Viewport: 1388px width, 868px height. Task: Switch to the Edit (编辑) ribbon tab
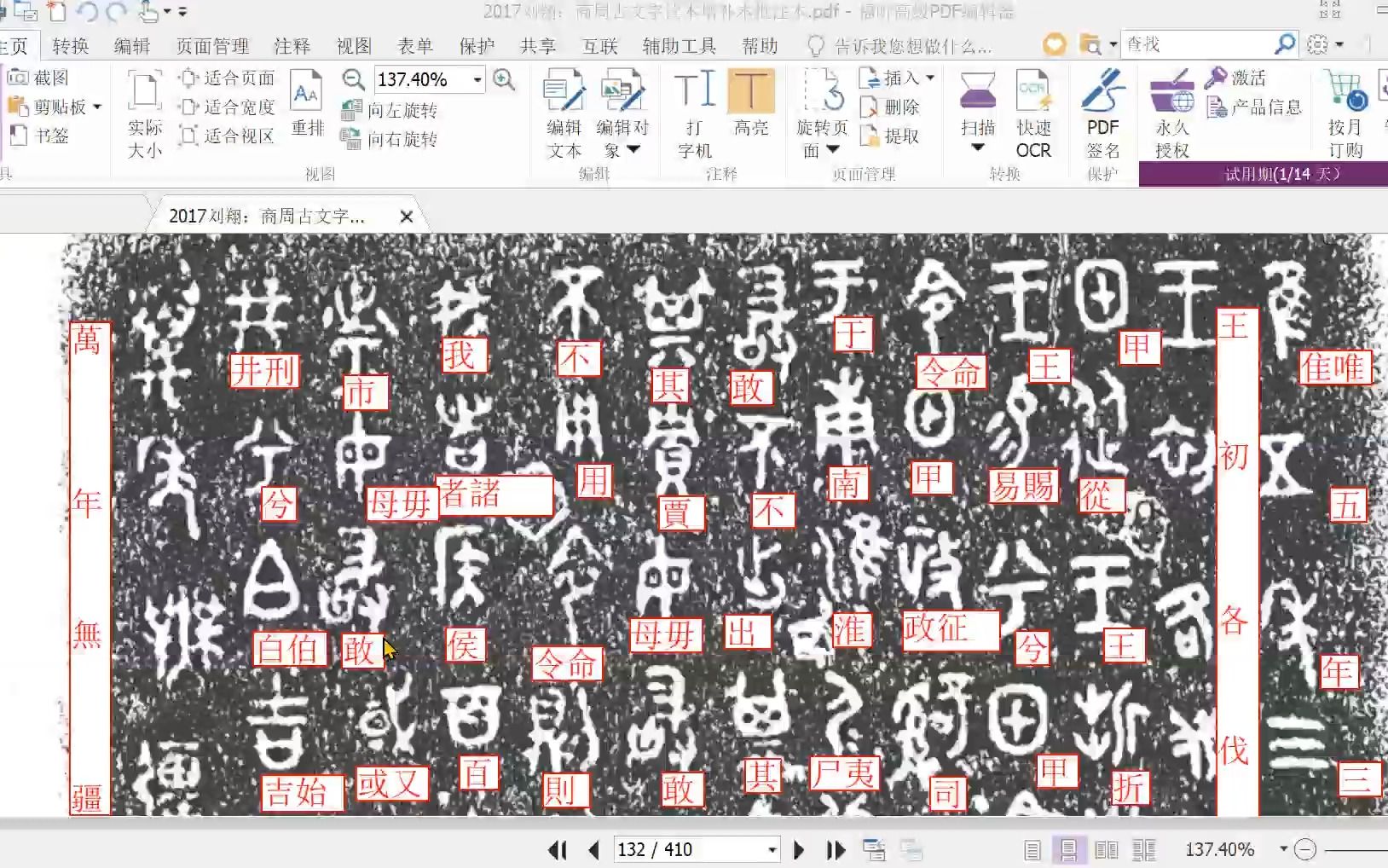[x=131, y=46]
